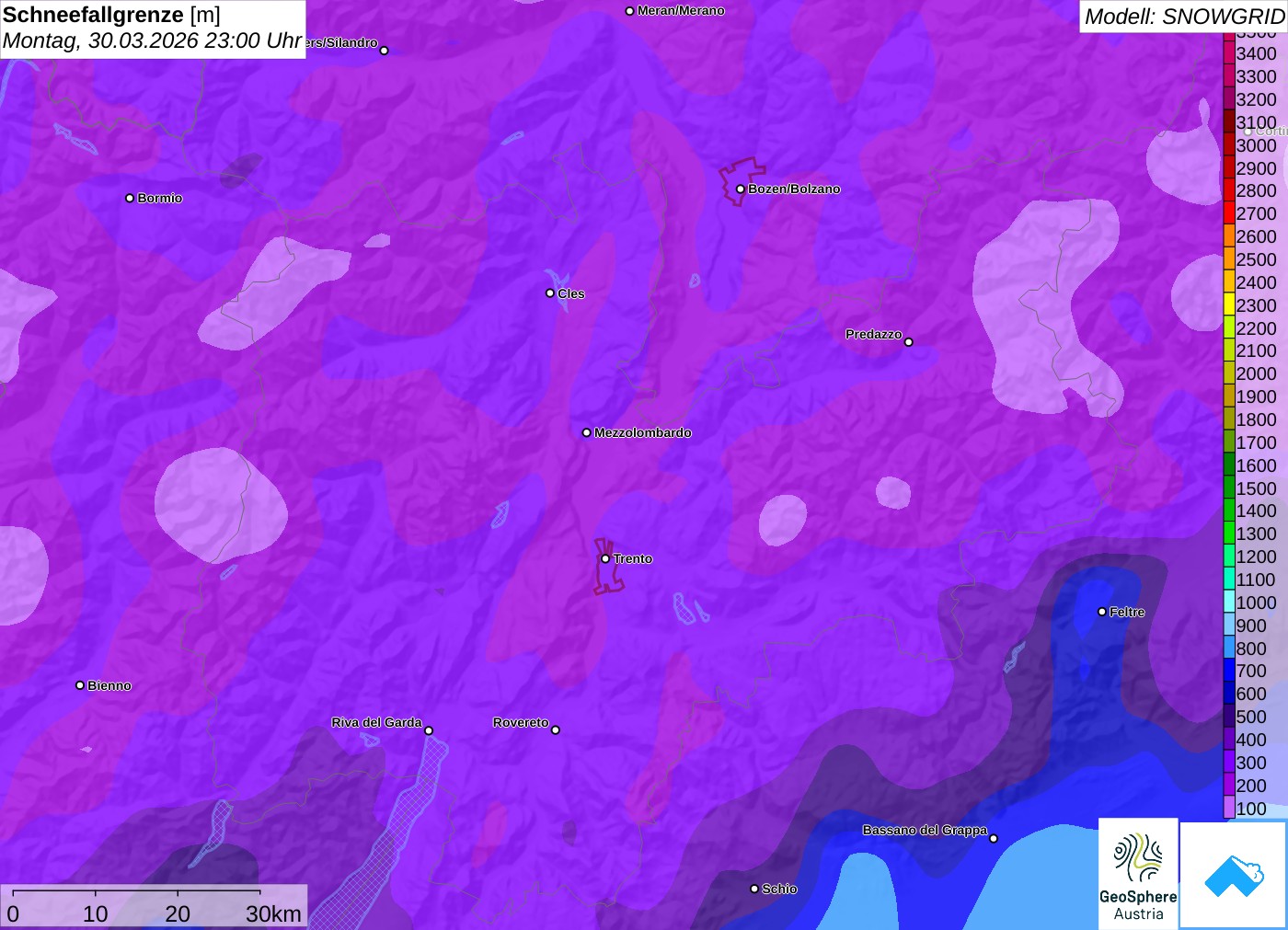Click the Bienno city marker

[80, 685]
